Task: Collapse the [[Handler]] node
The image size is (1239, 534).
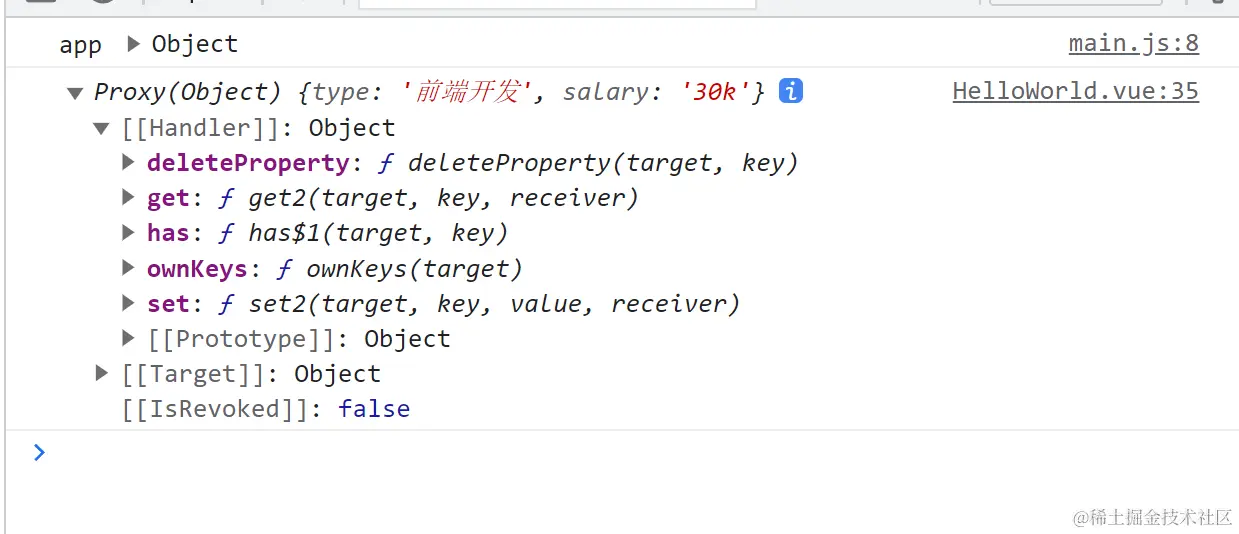Action: pyautogui.click(x=101, y=128)
